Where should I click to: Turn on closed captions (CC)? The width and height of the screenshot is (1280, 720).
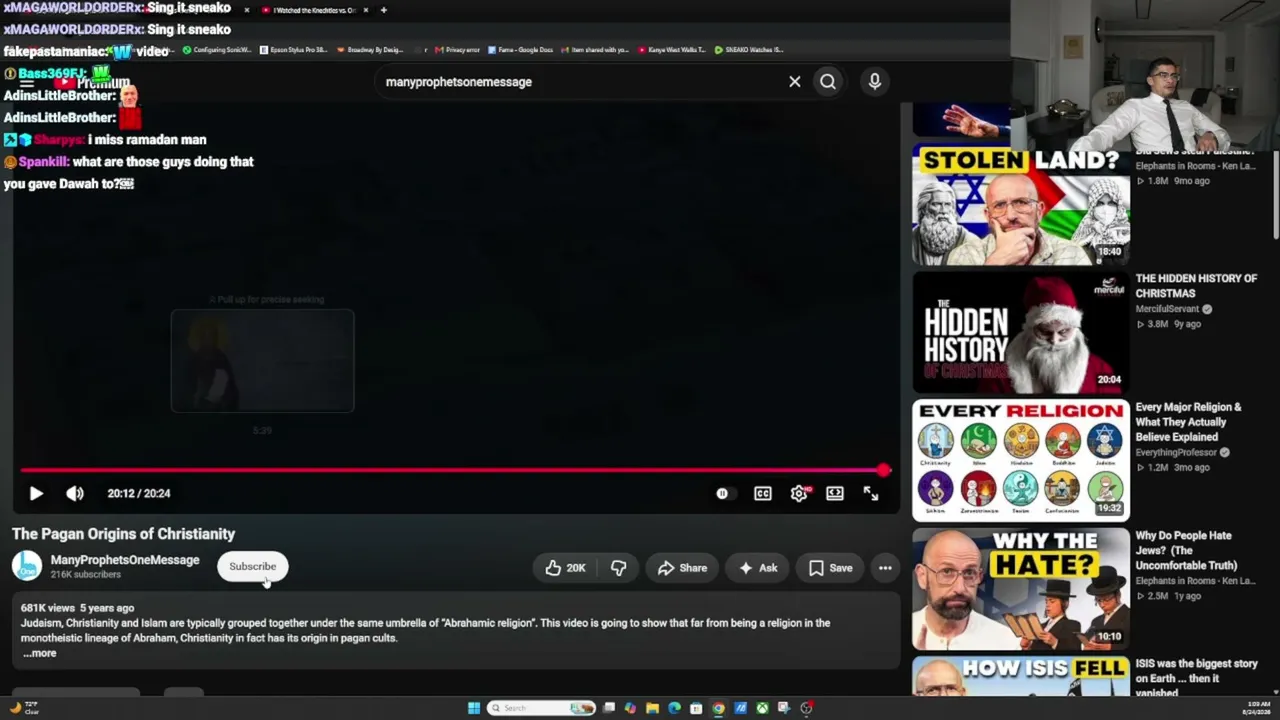click(x=763, y=493)
